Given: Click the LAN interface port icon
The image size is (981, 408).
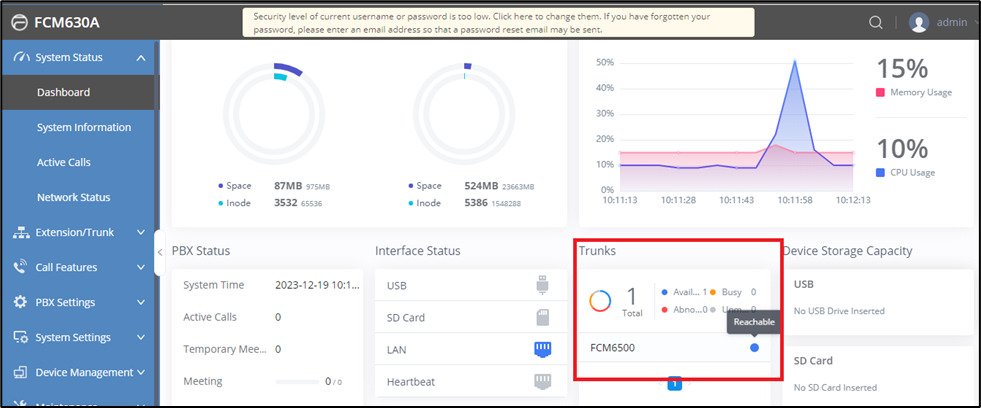Looking at the screenshot, I should pos(542,349).
